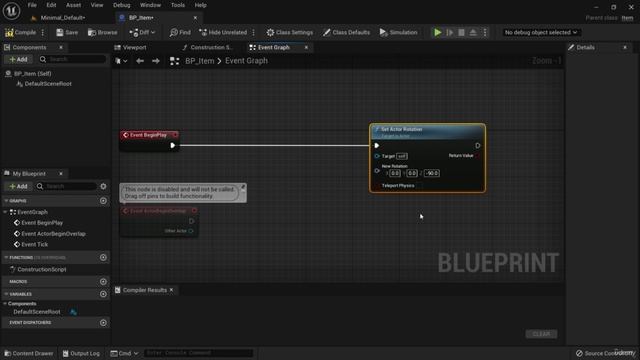Navigate back in graph history
640x360 pixels.
(x=140, y=61)
